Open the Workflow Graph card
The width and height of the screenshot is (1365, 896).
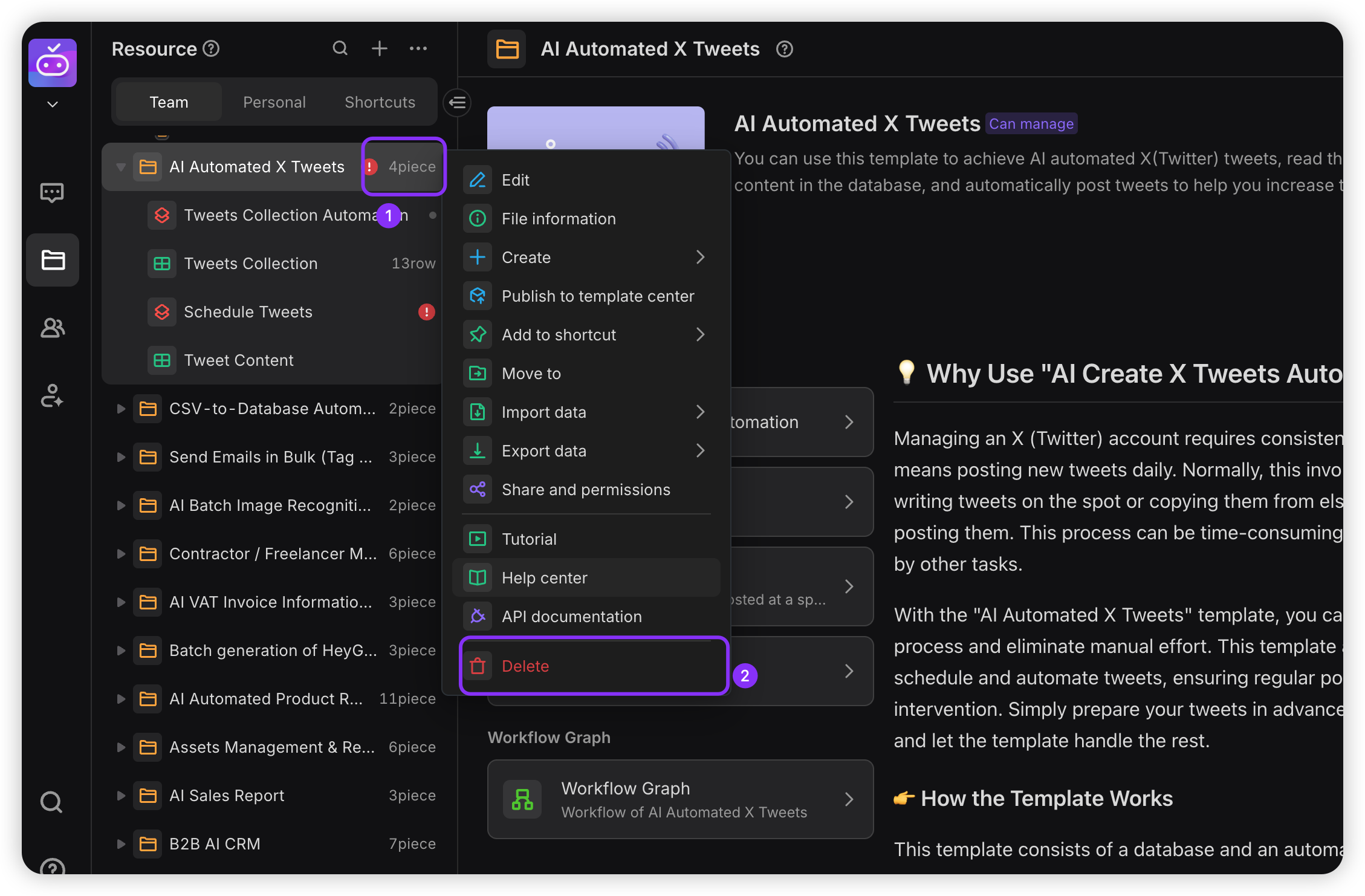tap(680, 799)
